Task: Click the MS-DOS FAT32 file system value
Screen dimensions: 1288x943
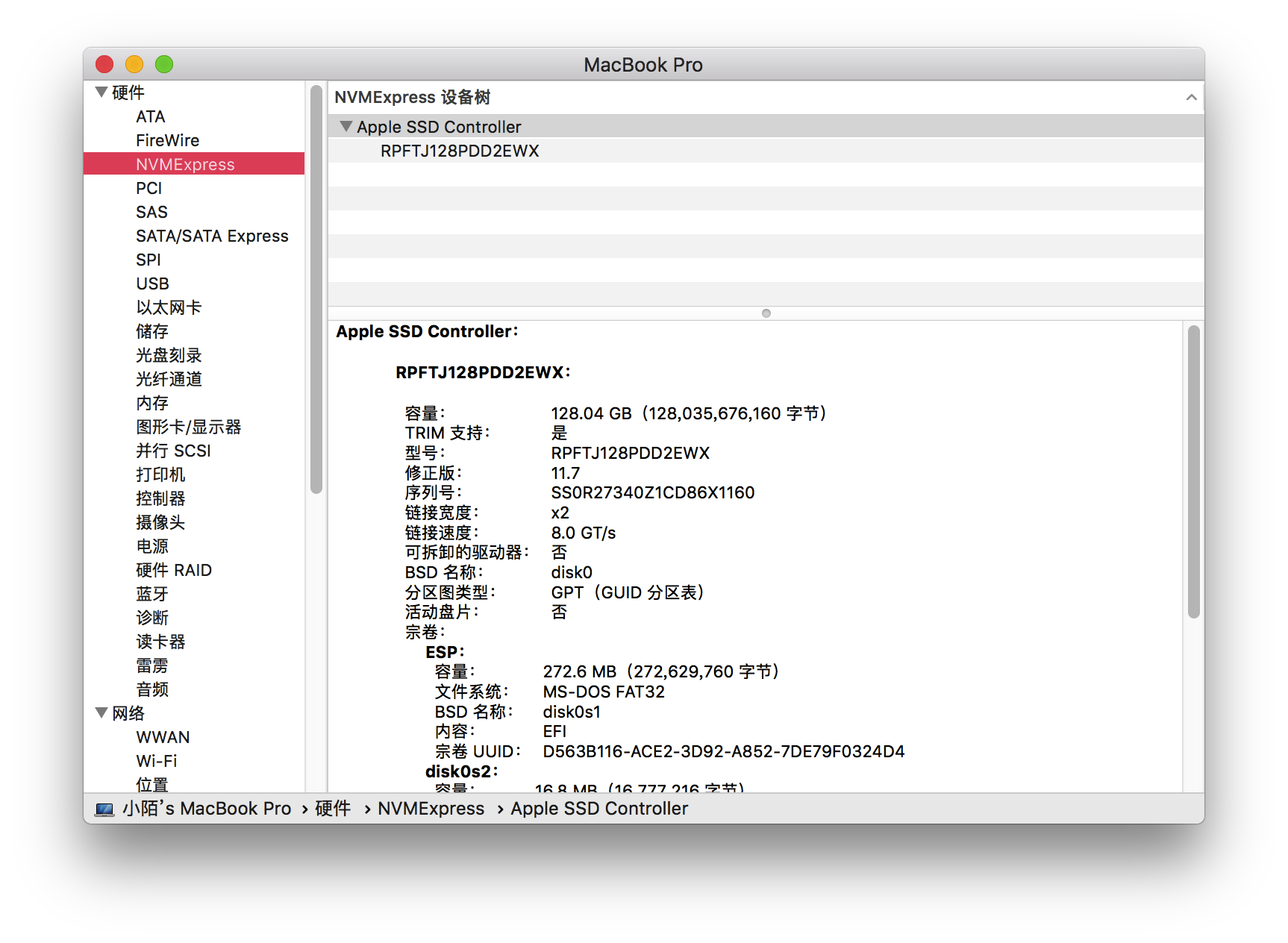Action: (604, 692)
